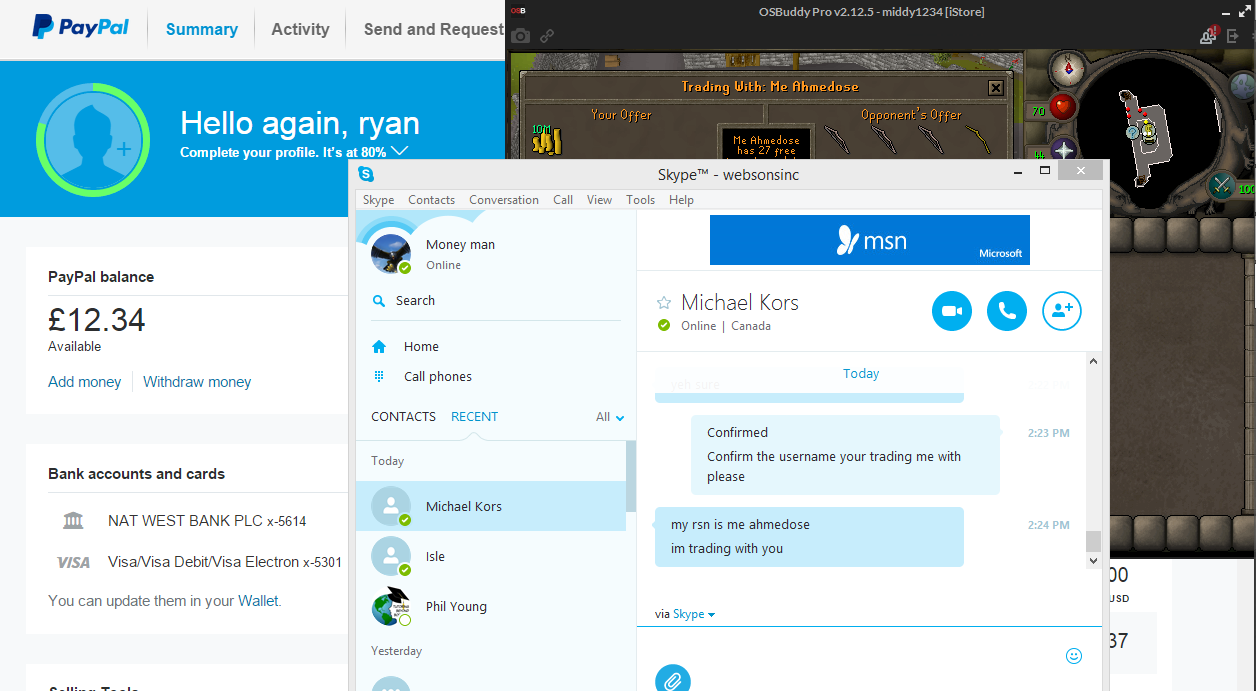Image resolution: width=1256 pixels, height=691 pixels.
Task: Open the Wallet link
Action: pyautogui.click(x=258, y=601)
